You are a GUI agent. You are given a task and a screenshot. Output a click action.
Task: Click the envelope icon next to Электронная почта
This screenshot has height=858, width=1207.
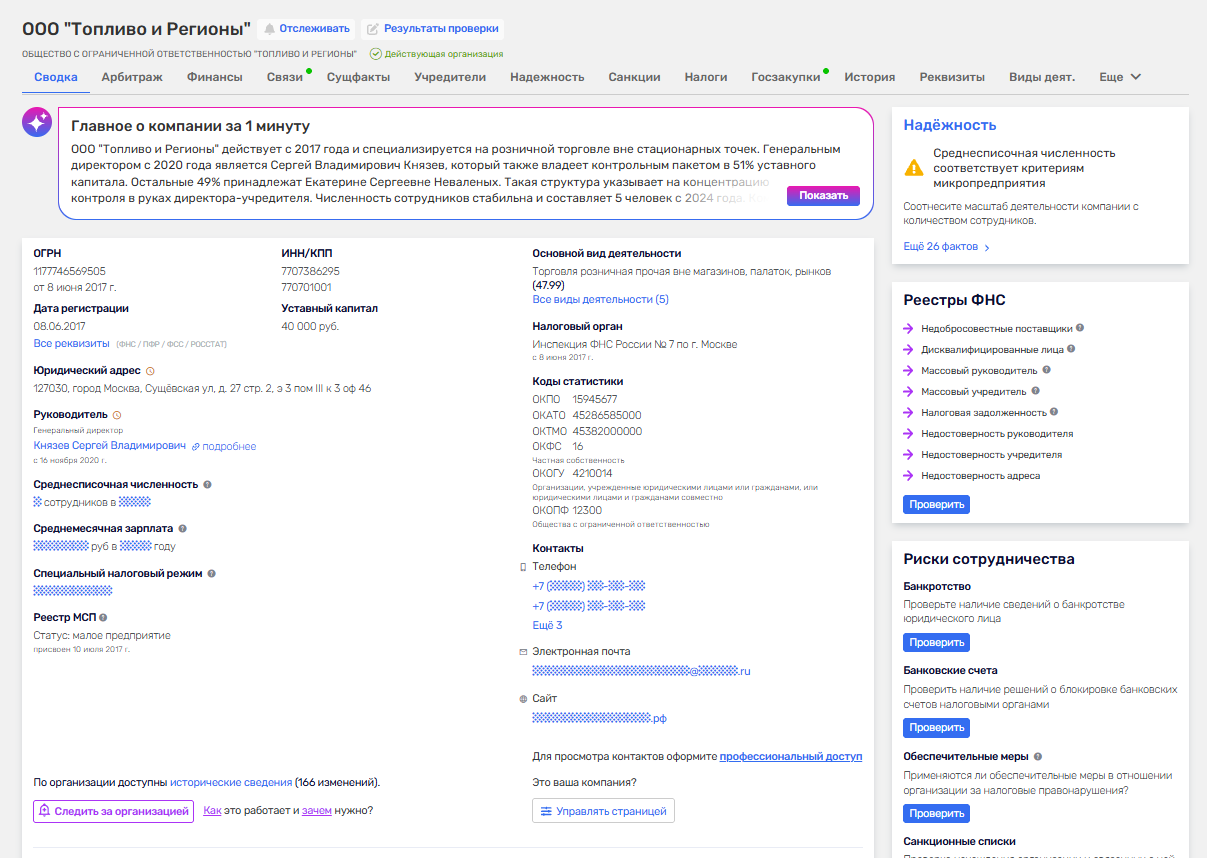click(523, 652)
